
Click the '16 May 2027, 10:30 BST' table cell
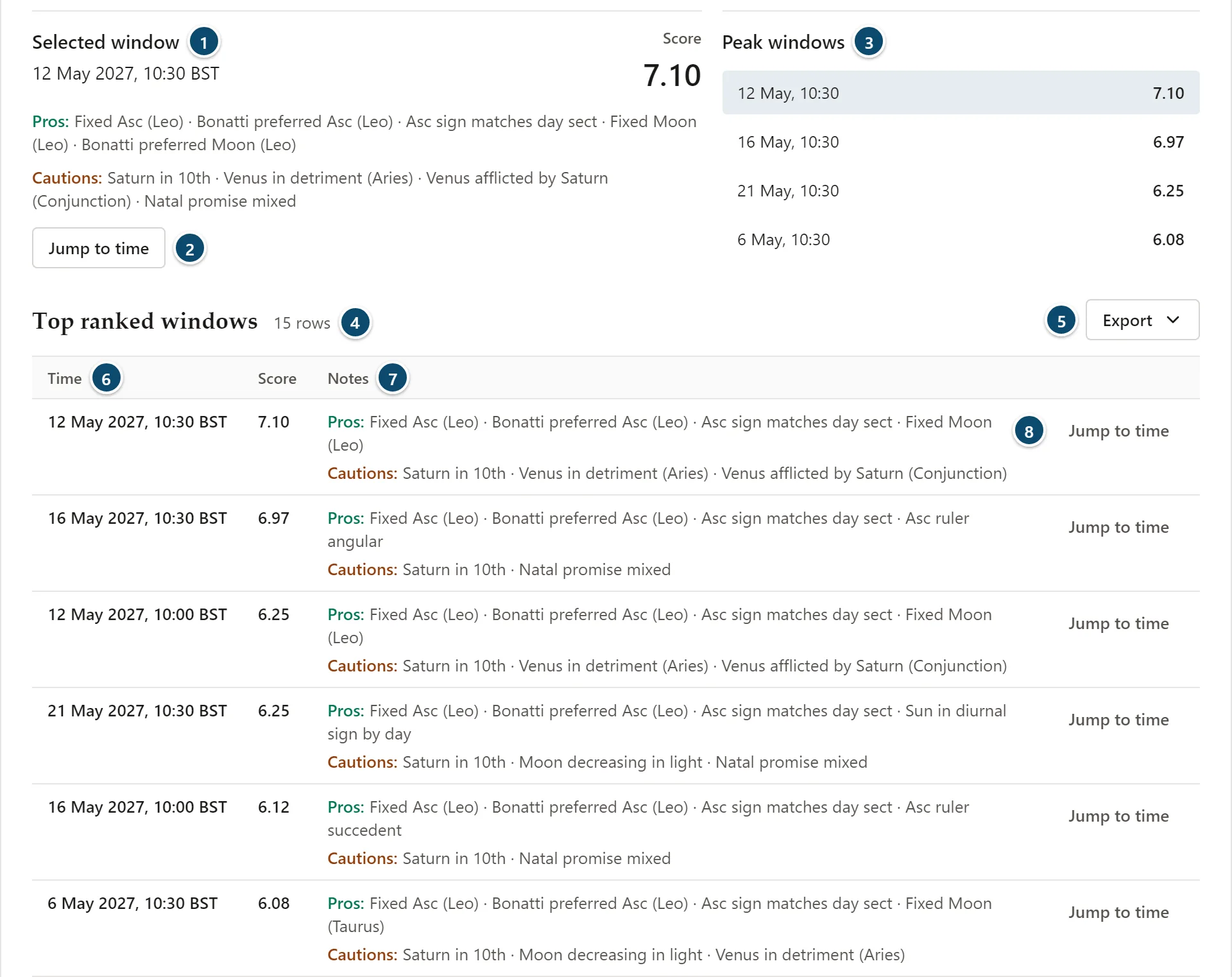click(x=137, y=518)
